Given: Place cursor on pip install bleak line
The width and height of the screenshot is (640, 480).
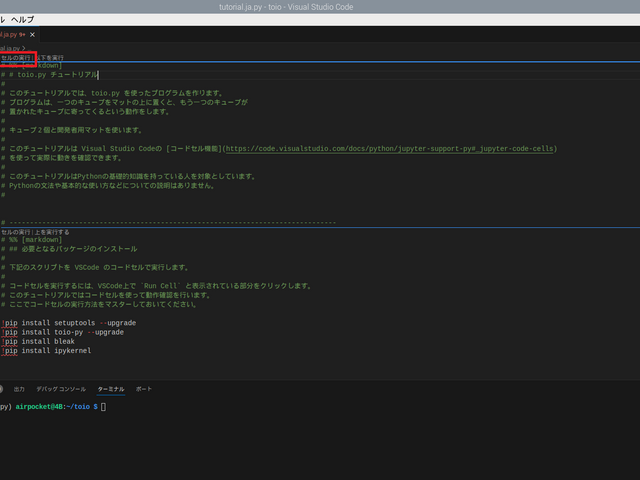Looking at the screenshot, I should (x=38, y=341).
